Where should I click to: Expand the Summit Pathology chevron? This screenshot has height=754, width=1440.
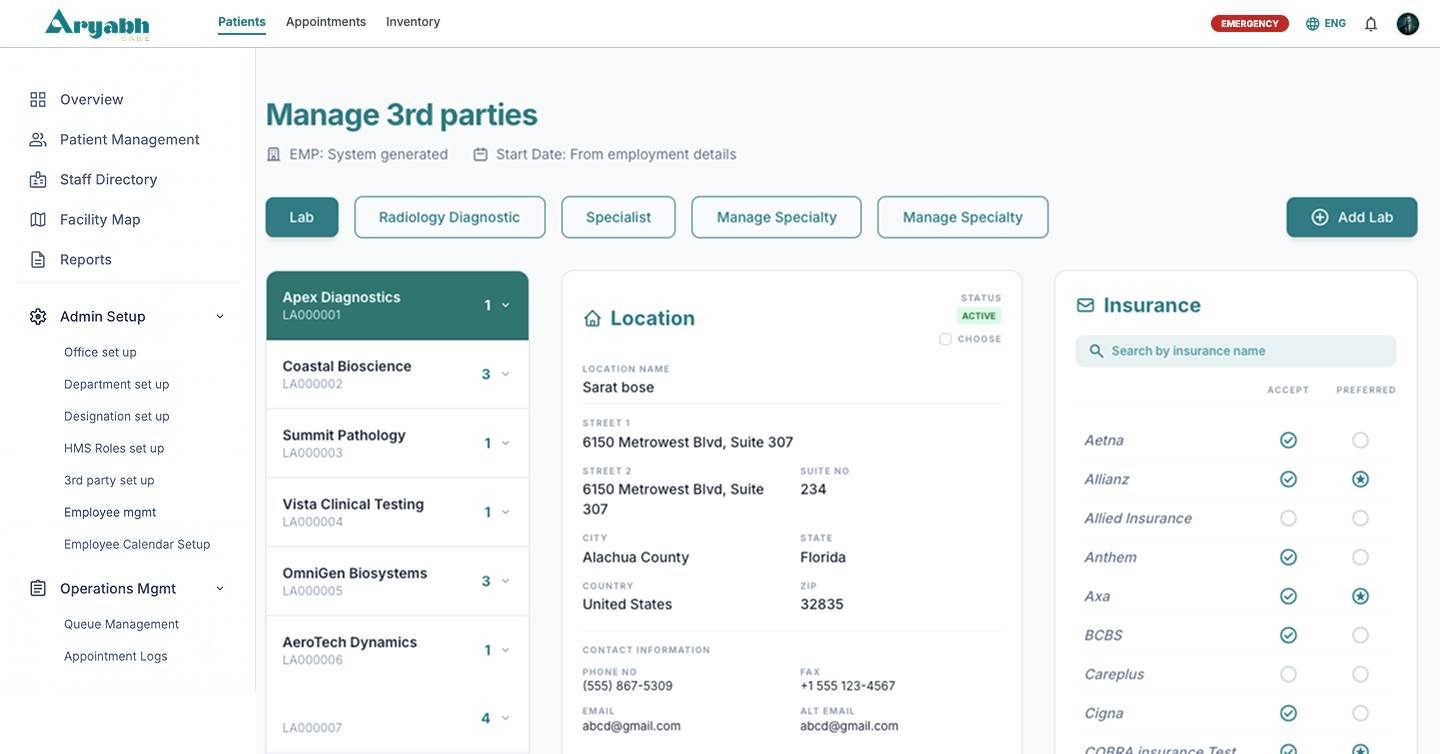point(505,444)
